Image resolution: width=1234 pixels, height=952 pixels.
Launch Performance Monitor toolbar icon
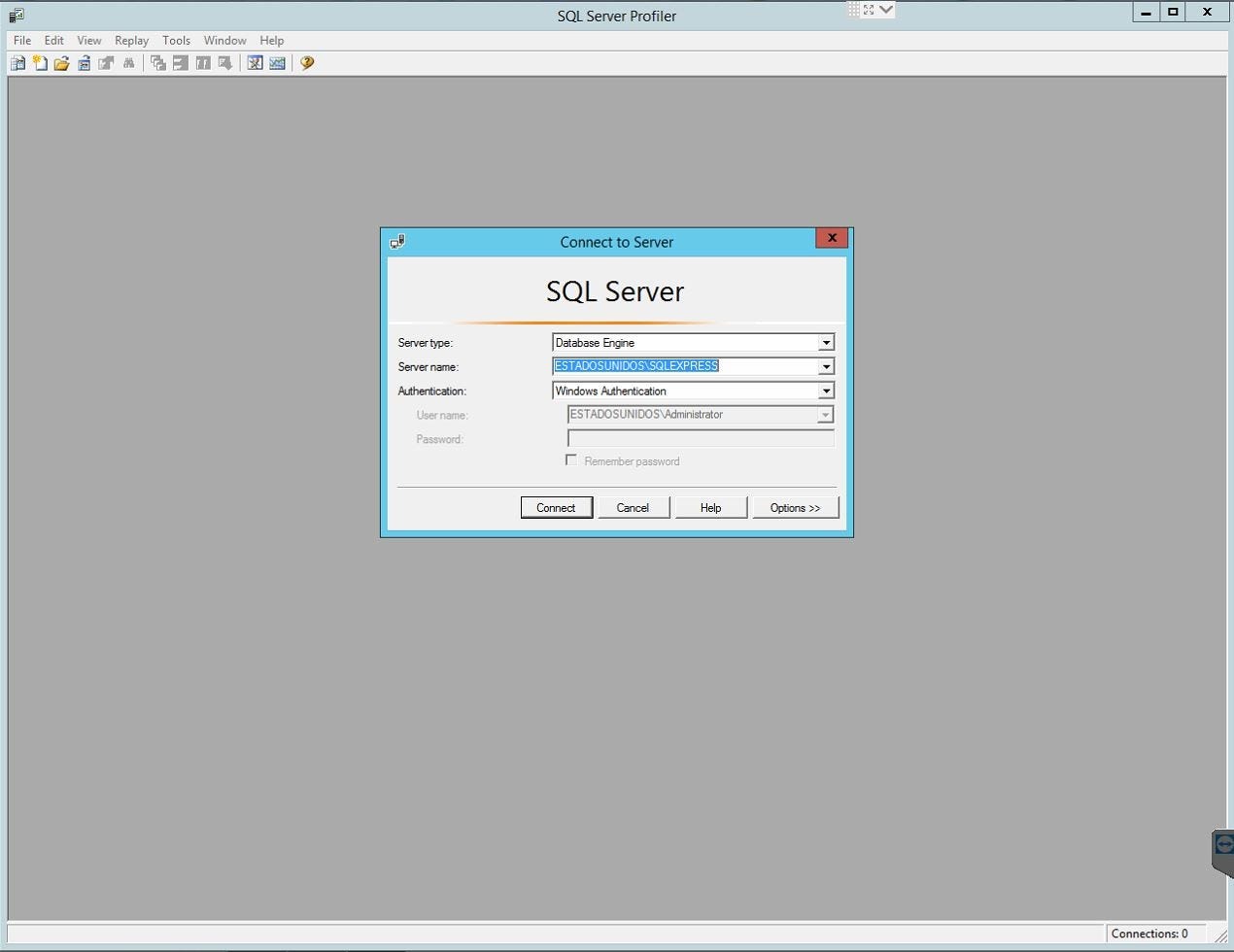(x=277, y=63)
